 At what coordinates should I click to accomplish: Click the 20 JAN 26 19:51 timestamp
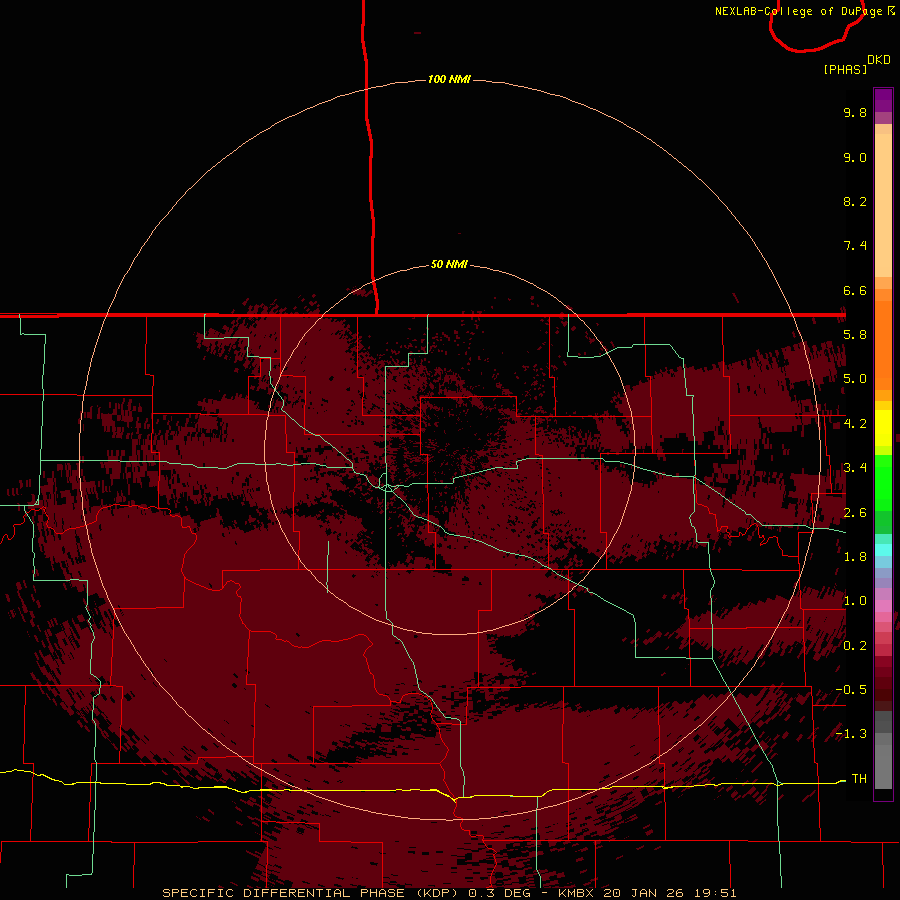click(x=670, y=893)
